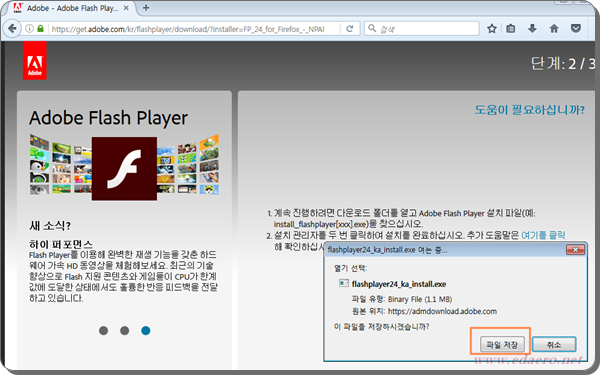Bookmark this page with star icon
The image size is (600, 375).
pos(492,28)
